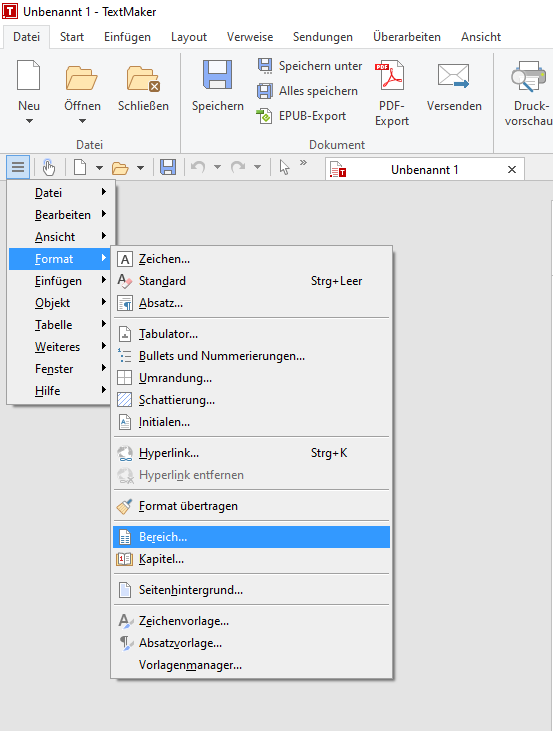Close the document using the Schließen icon
The width and height of the screenshot is (553, 731).
pyautogui.click(x=143, y=78)
